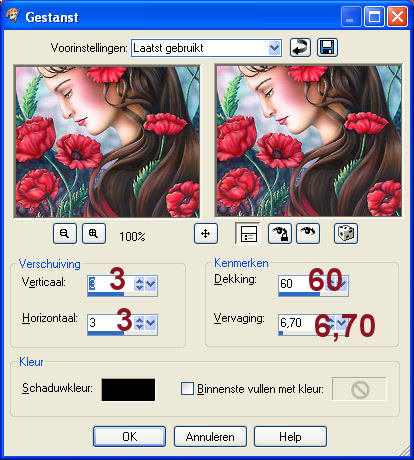Toggle the show/hide previews button
This screenshot has width=414, height=460.
[248, 233]
